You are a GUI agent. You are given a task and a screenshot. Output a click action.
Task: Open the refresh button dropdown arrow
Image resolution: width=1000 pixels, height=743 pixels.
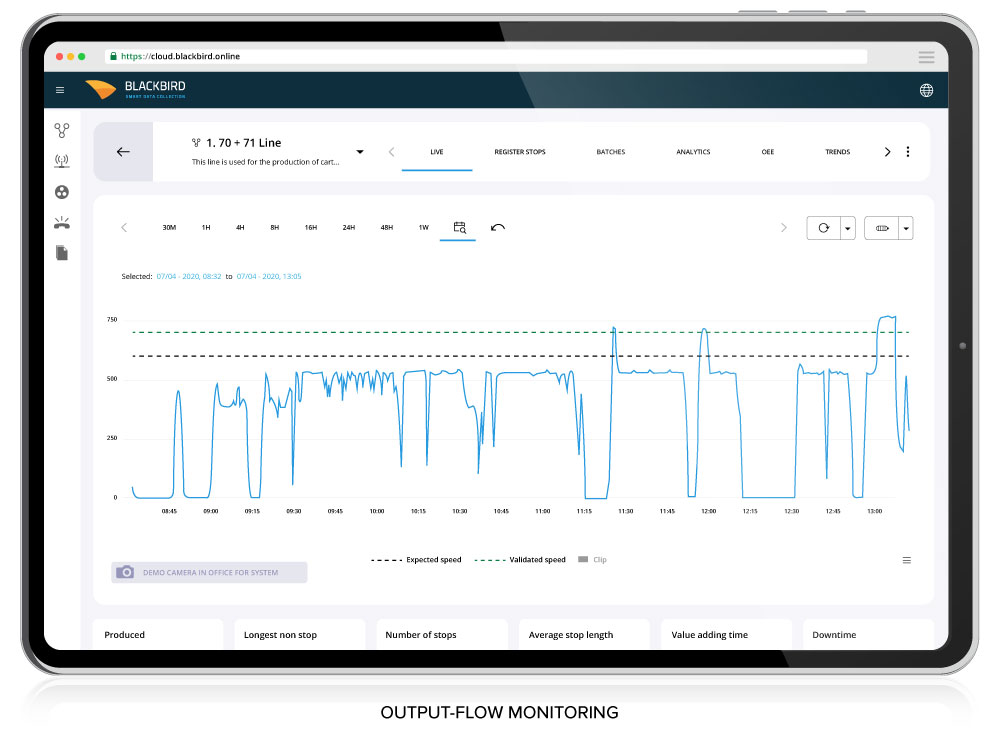click(848, 228)
